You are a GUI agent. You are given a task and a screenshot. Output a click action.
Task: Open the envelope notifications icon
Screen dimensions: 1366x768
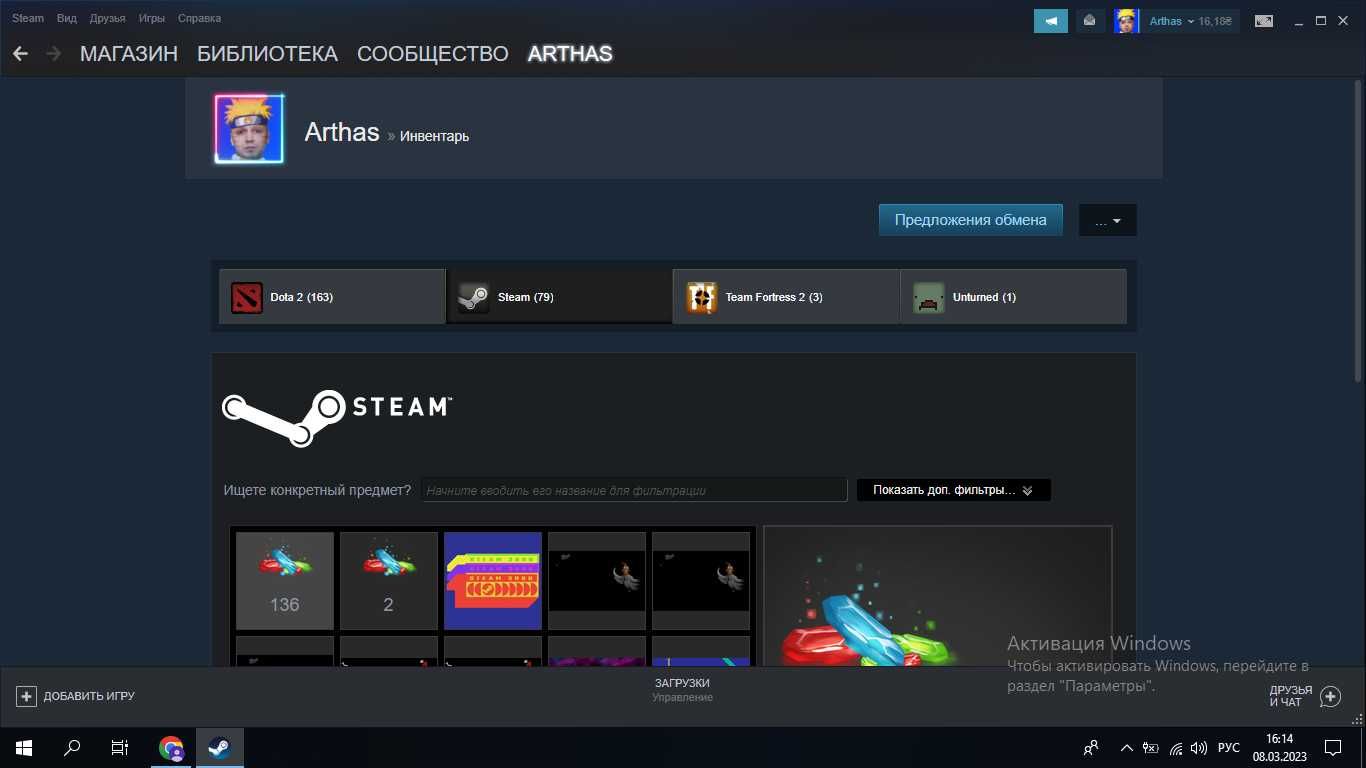tap(1090, 21)
